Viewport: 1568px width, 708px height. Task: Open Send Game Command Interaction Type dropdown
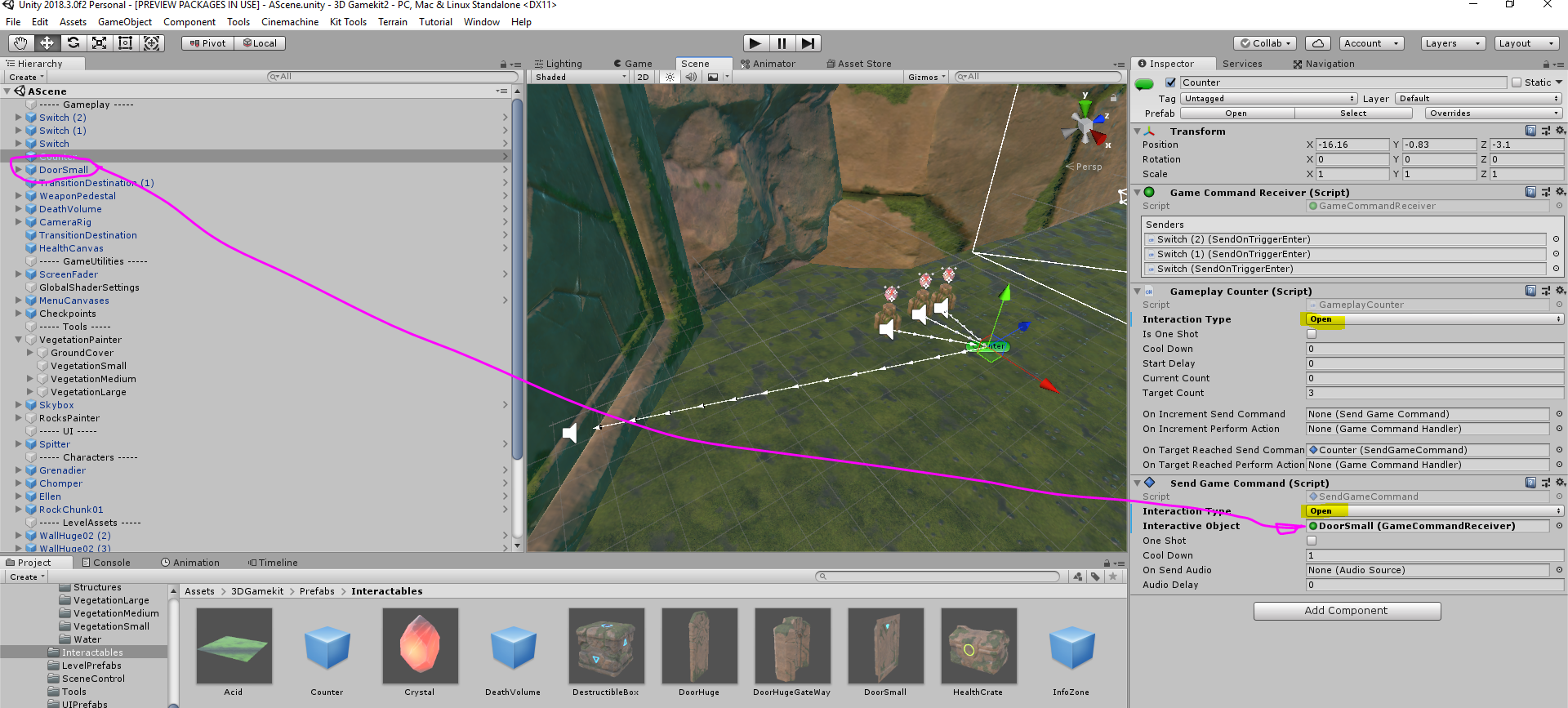(1434, 511)
